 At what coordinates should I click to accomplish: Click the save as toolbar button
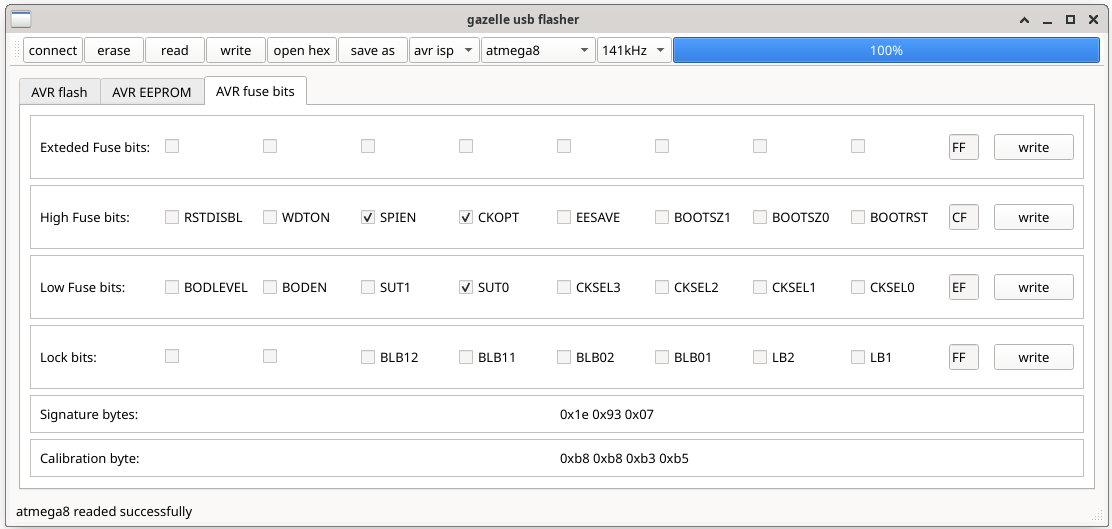[372, 50]
